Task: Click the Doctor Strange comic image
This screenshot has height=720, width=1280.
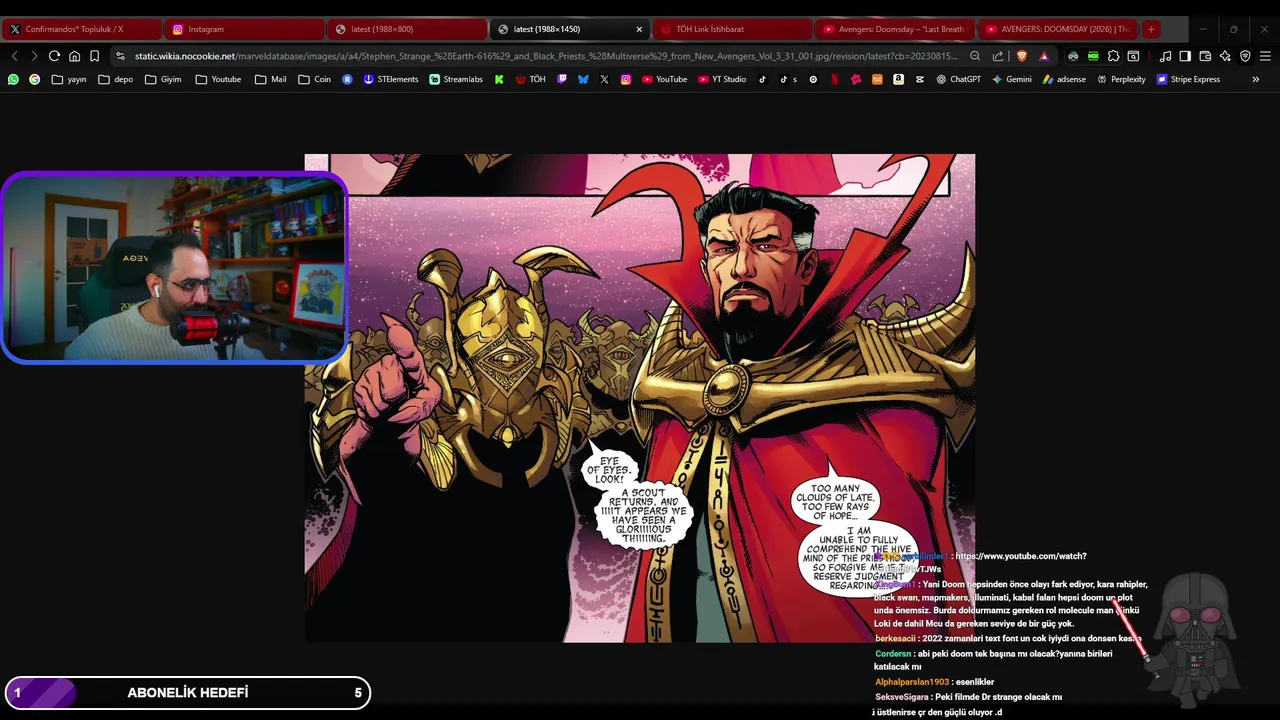Action: coord(640,398)
